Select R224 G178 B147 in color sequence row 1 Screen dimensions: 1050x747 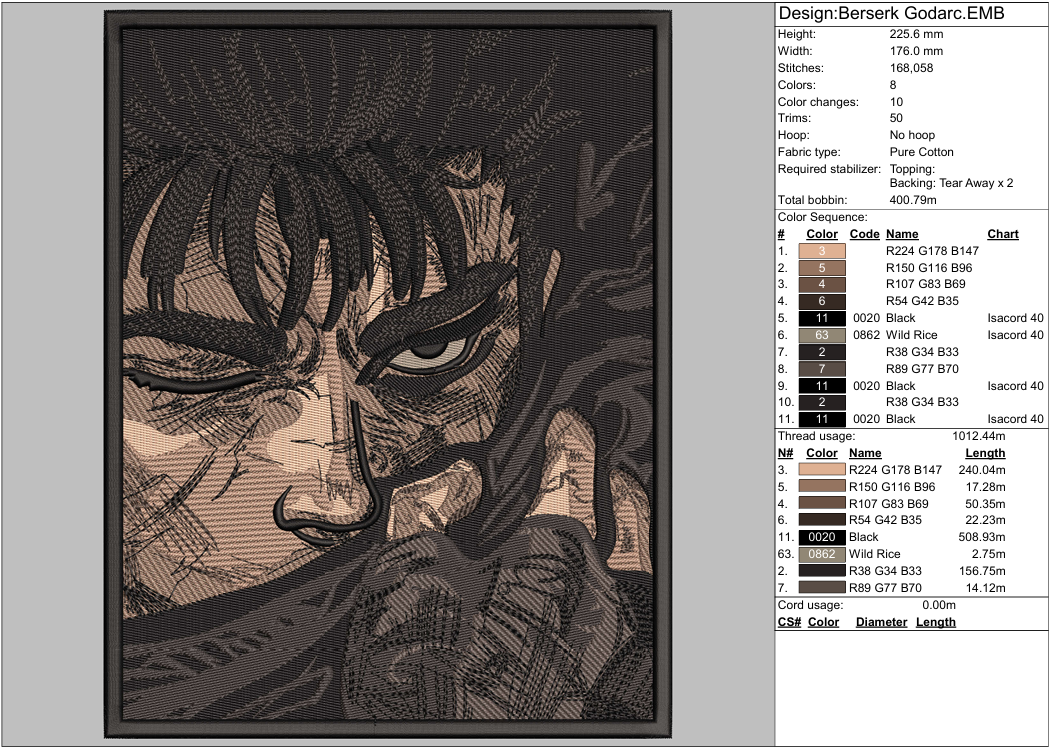[x=932, y=251]
